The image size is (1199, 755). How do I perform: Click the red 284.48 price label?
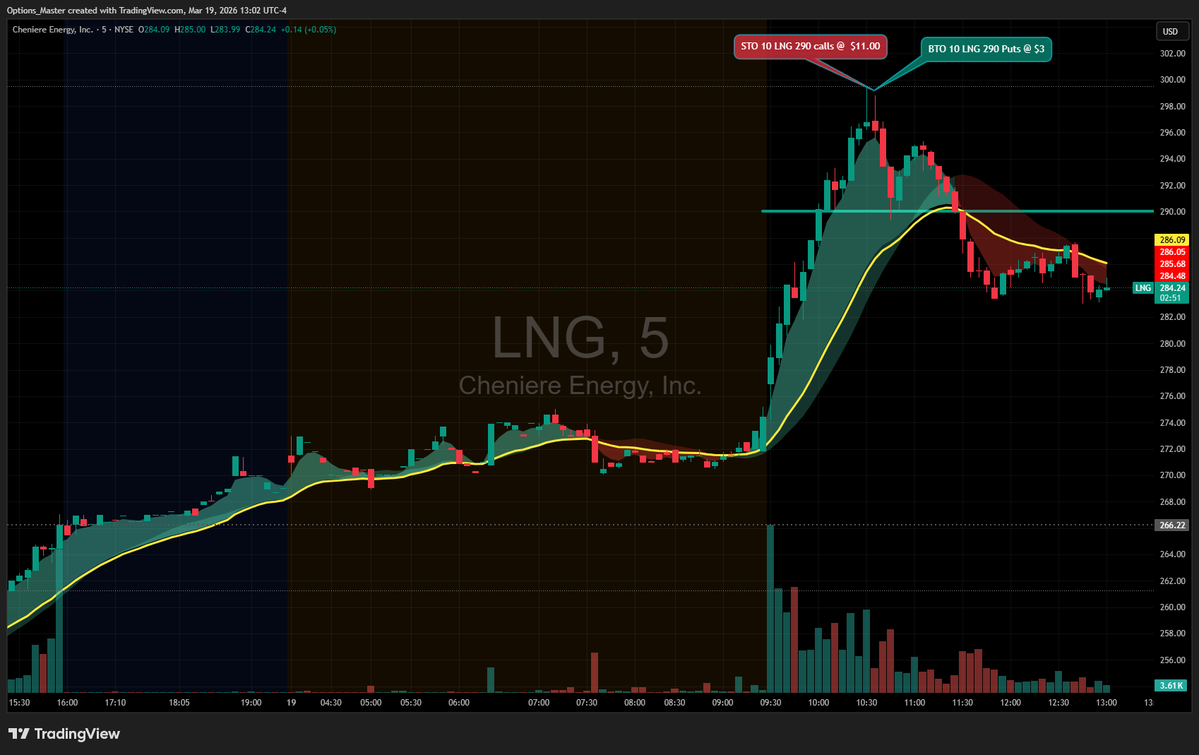[1171, 276]
